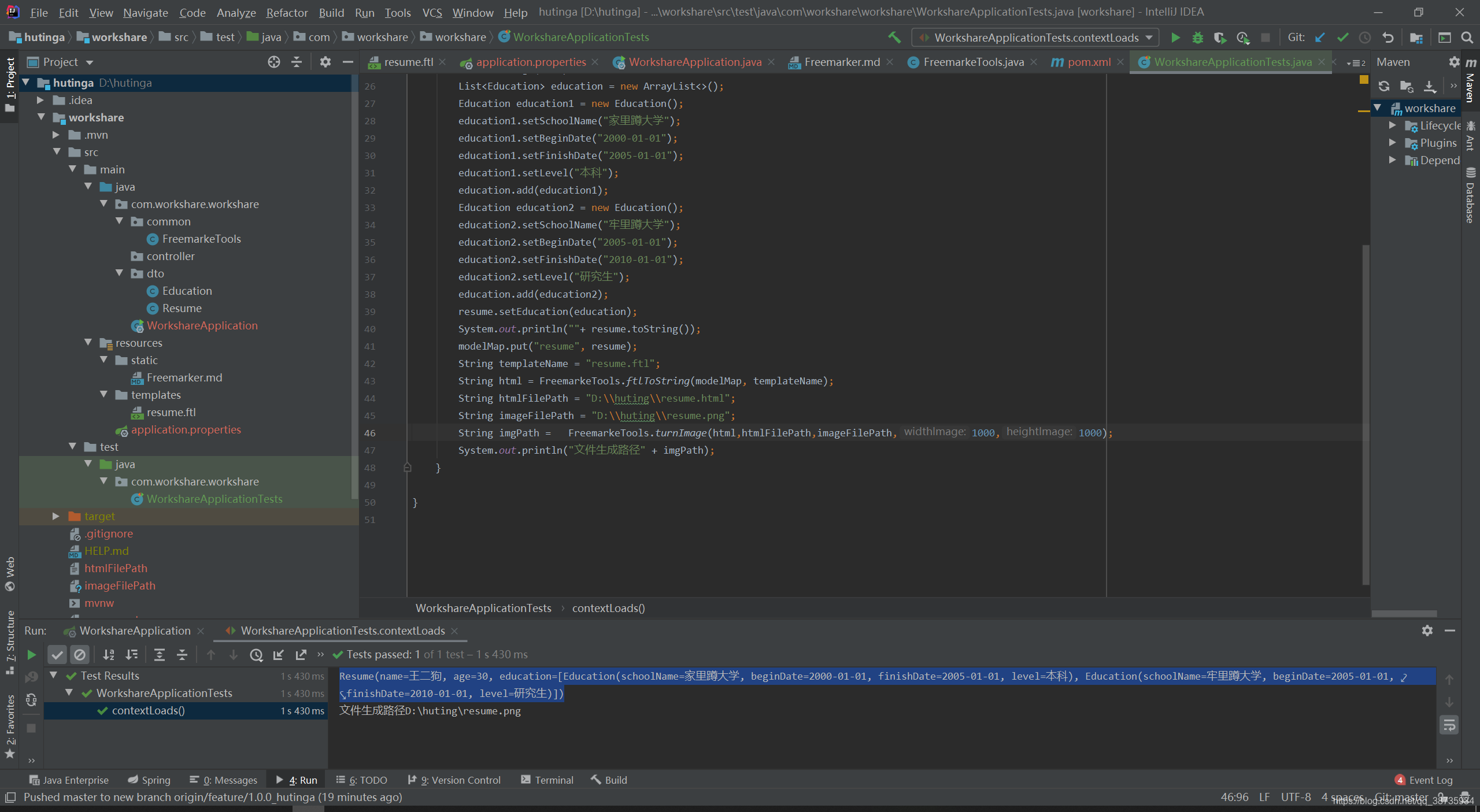Click the Git commit checkmark icon

click(1342, 38)
